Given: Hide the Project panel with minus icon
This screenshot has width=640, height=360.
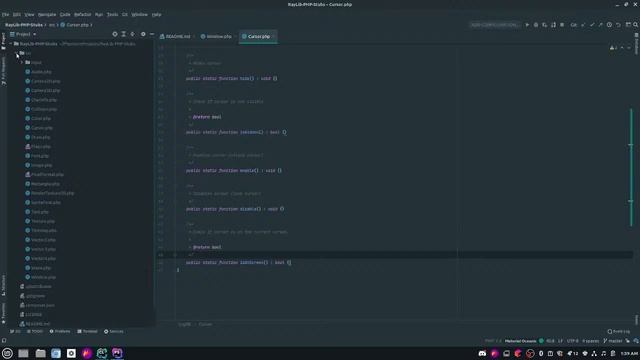Looking at the screenshot, I should [x=152, y=34].
